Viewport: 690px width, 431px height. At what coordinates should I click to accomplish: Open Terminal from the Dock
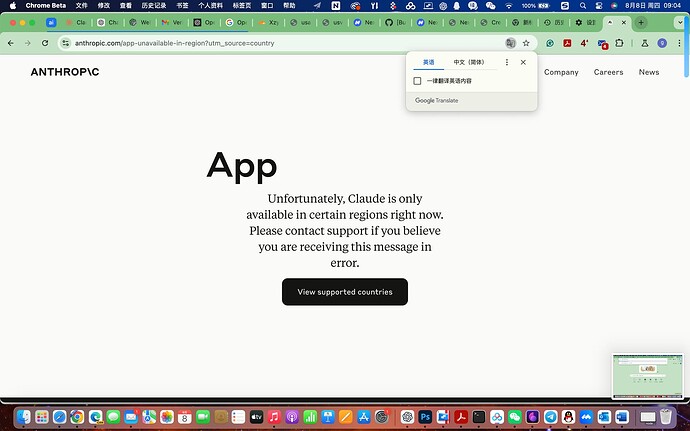point(479,416)
